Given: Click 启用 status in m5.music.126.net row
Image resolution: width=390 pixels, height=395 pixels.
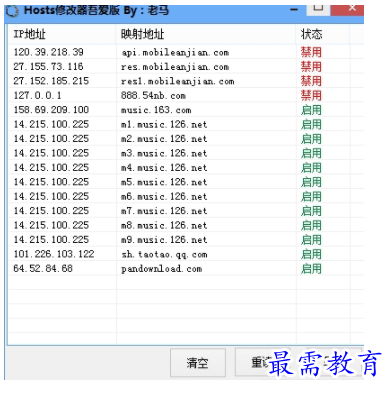Looking at the screenshot, I should [x=311, y=182].
